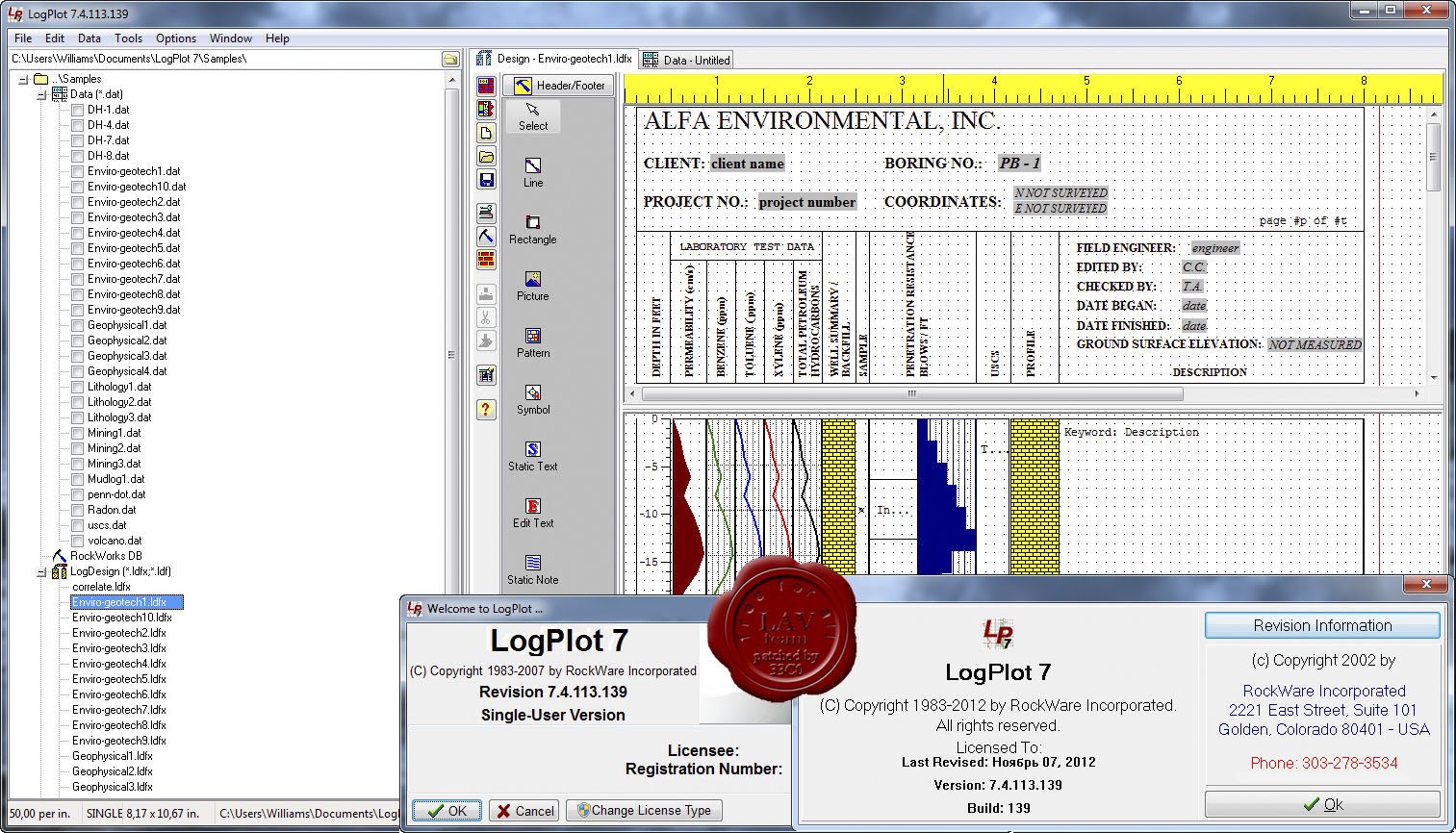
Task: Check the Radon.dat checkbox
Action: [78, 510]
